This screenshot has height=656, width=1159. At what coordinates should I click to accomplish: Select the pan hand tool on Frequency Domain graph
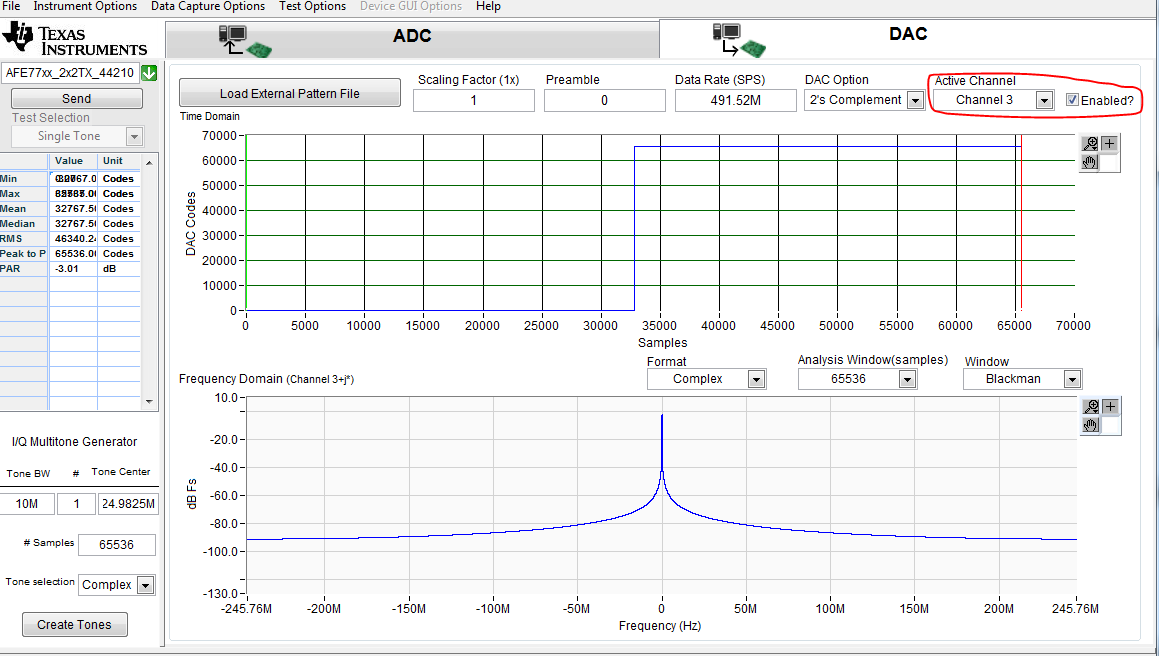[x=1091, y=425]
